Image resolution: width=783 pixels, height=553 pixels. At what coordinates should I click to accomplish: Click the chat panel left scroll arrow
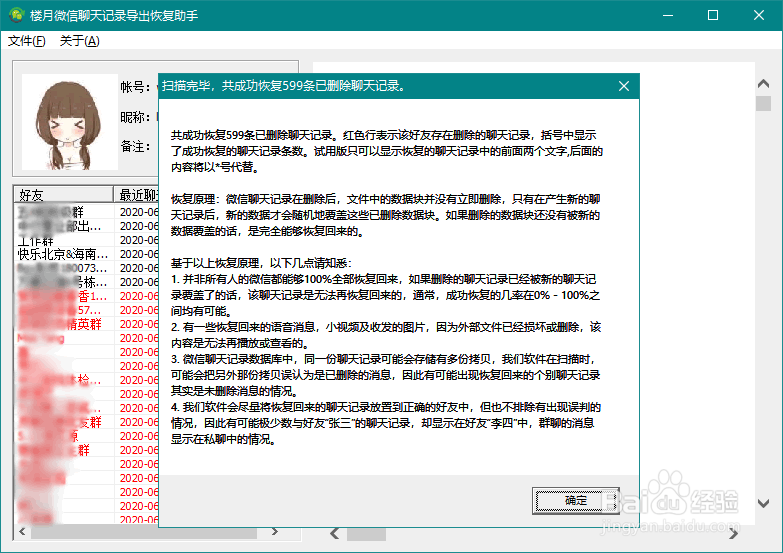(335, 534)
